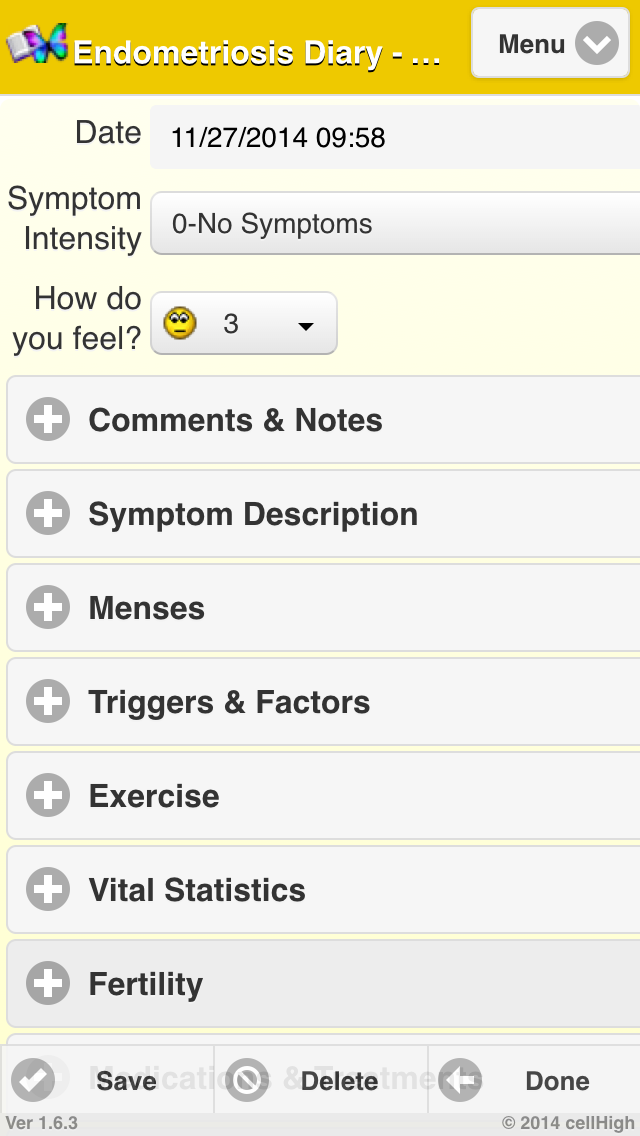Screen dimensions: 640x1136
Task: Open the How do you feel selector
Action: coord(244,324)
